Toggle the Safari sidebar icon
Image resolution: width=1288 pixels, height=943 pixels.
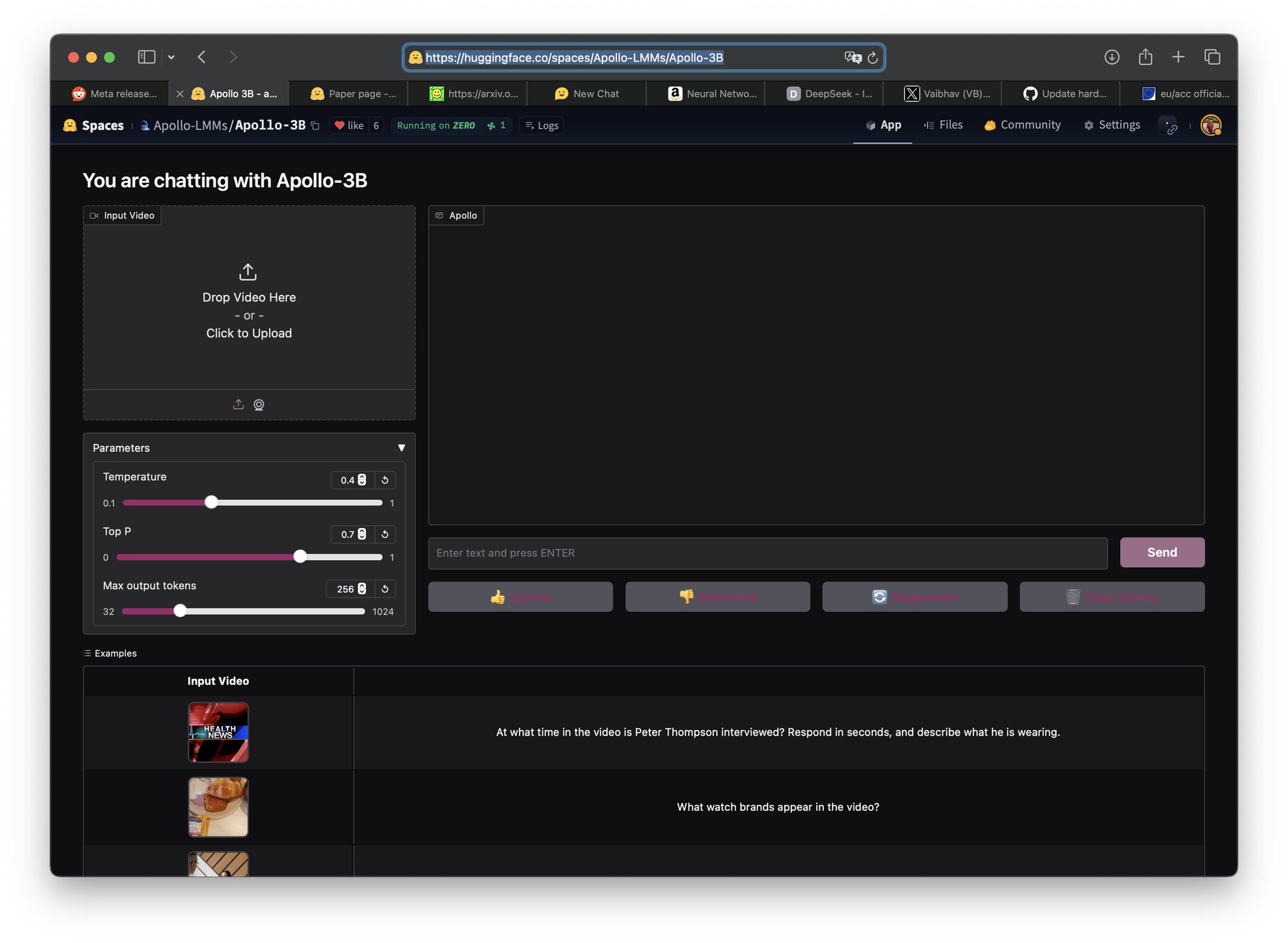tap(146, 57)
